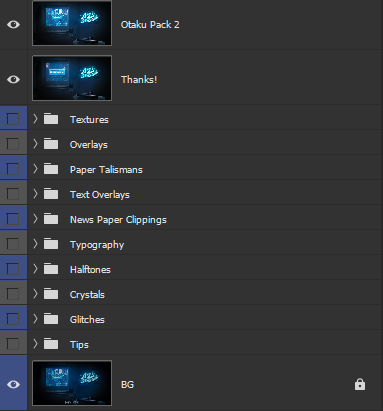
Task: Click the Paper Talismans folder icon
Action: [x=51, y=169]
